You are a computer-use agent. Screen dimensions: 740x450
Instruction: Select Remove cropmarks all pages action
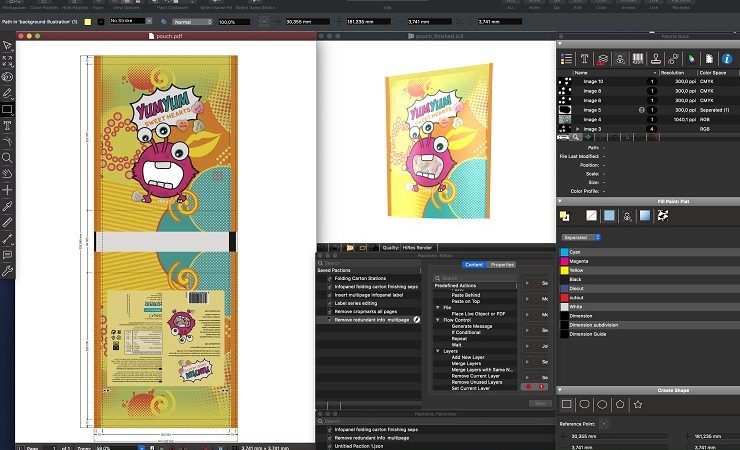[x=366, y=311]
